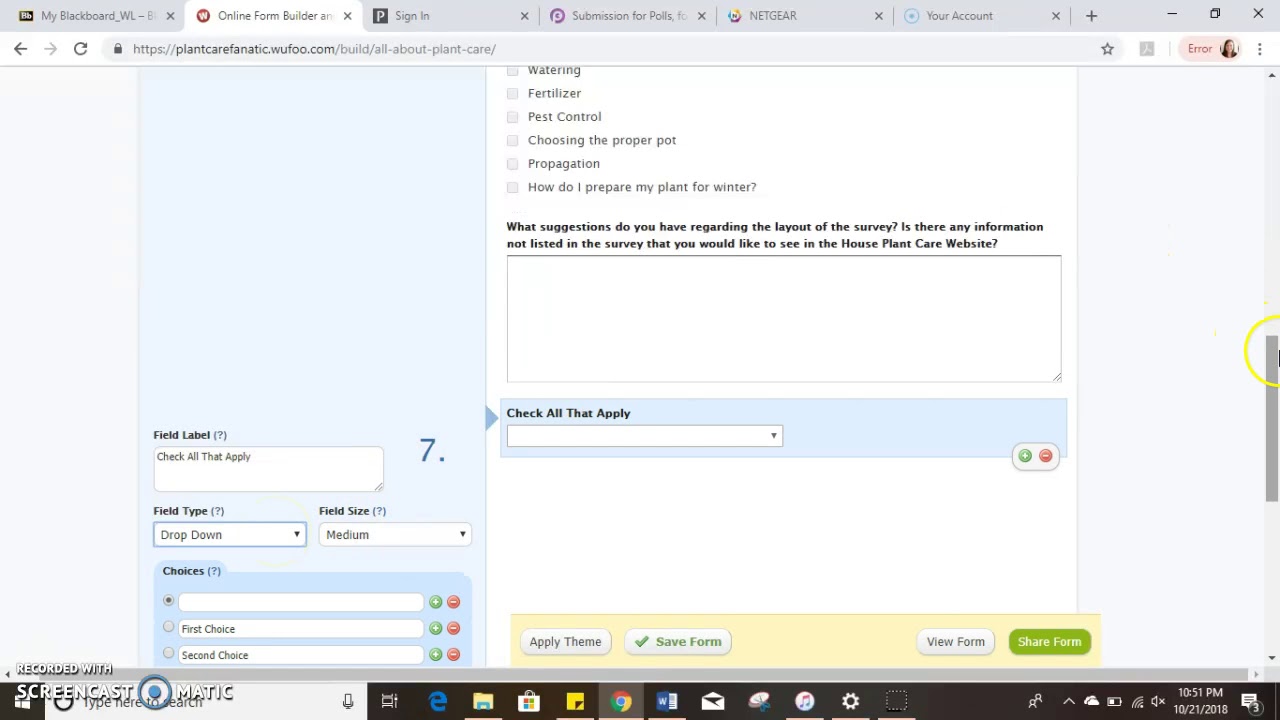
Task: Open the Chrome menu
Action: pos(1260,49)
